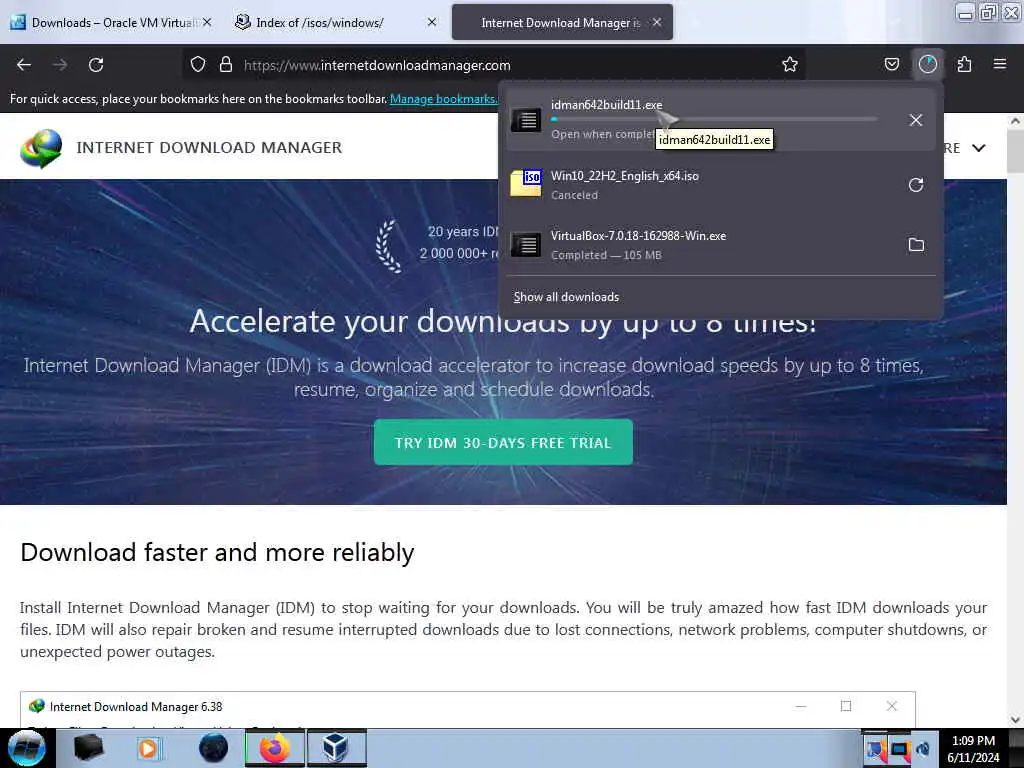This screenshot has height=768, width=1024.
Task: Open the Save to Pocket icon
Action: coord(892,65)
